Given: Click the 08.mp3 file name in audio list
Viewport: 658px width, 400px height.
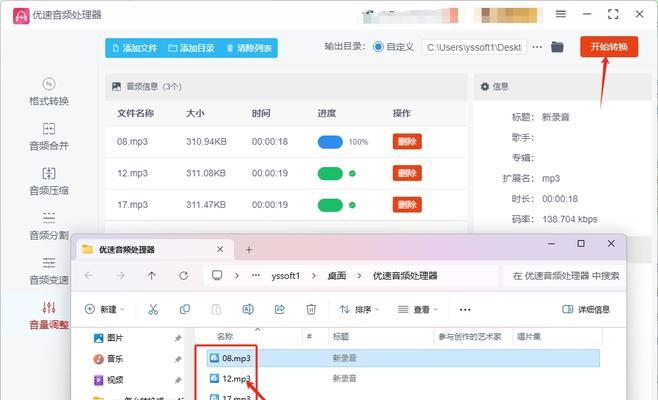Looking at the screenshot, I should pos(132,141).
